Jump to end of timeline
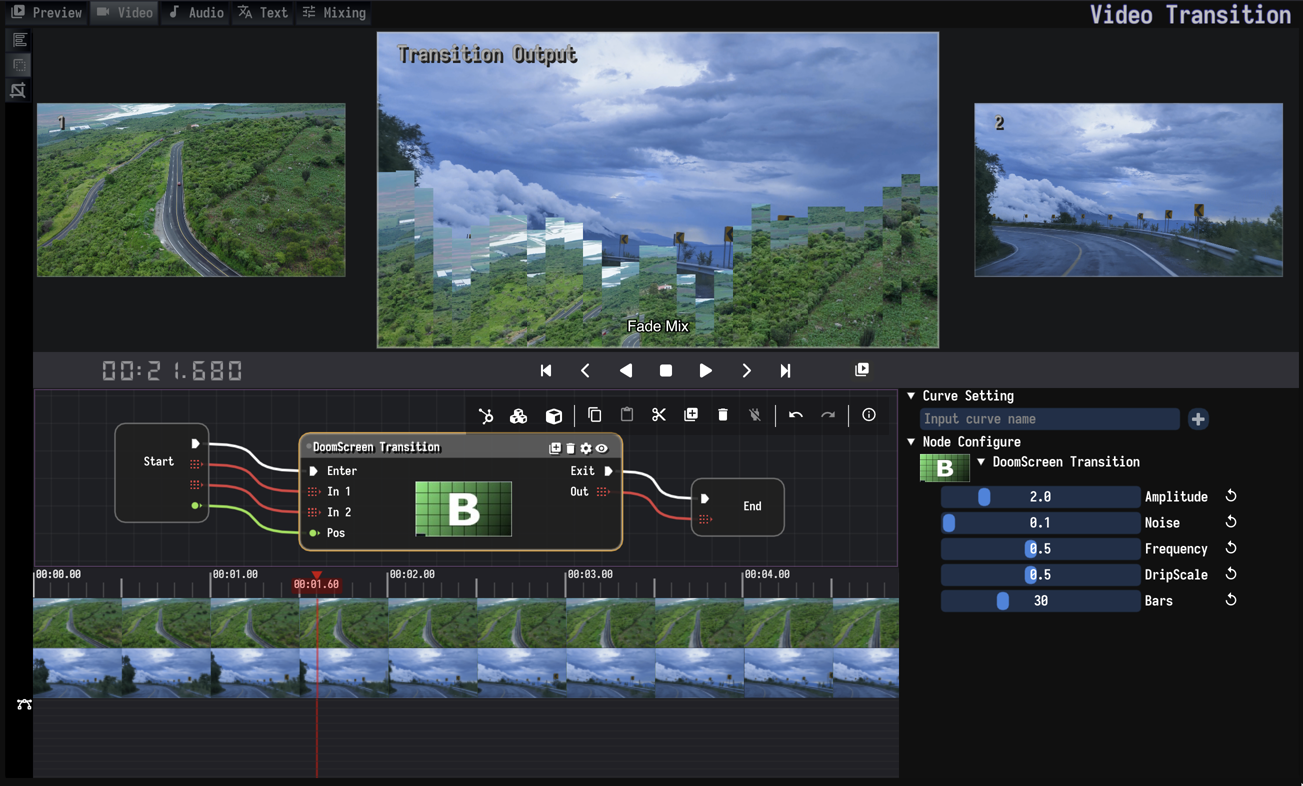Screen dimensions: 1303x786 click(x=786, y=371)
